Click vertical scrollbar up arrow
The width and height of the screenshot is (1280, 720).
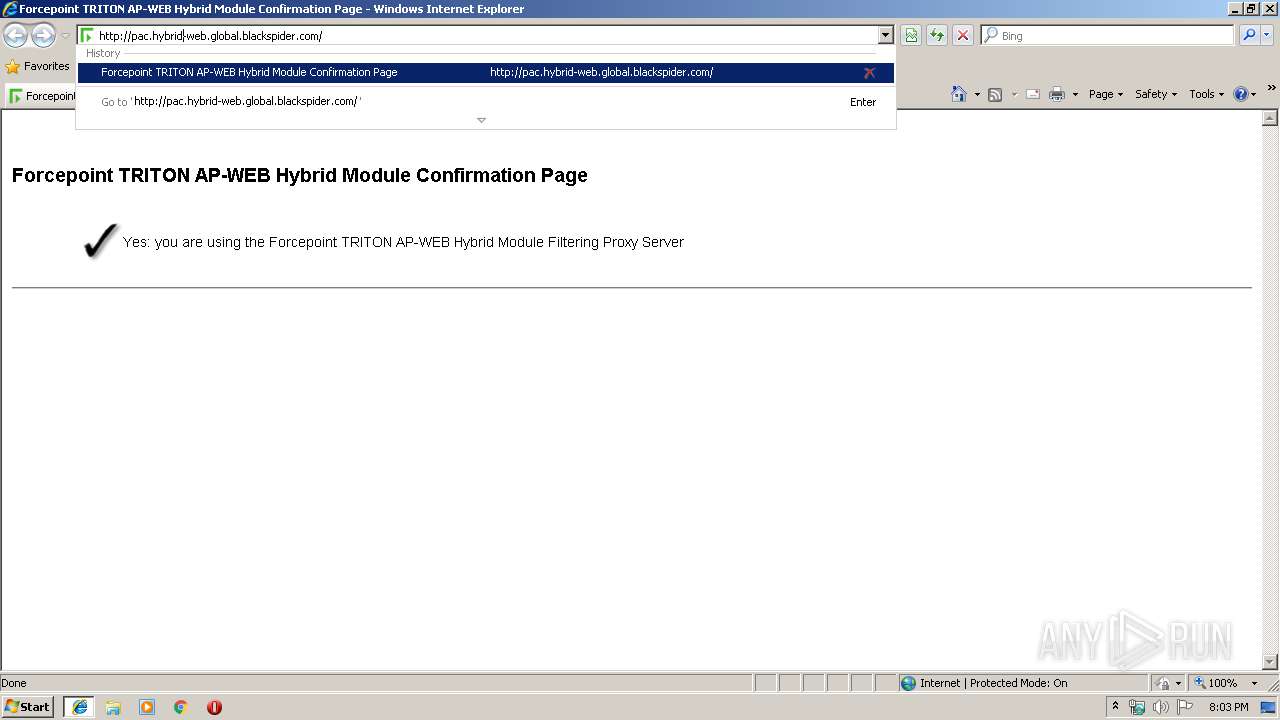[1270, 118]
